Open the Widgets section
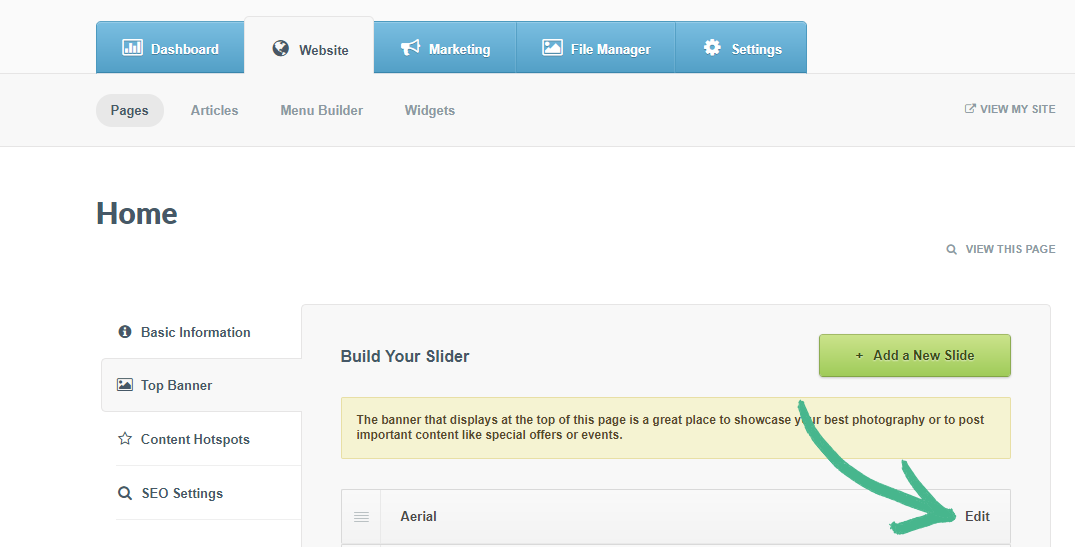 click(x=429, y=110)
